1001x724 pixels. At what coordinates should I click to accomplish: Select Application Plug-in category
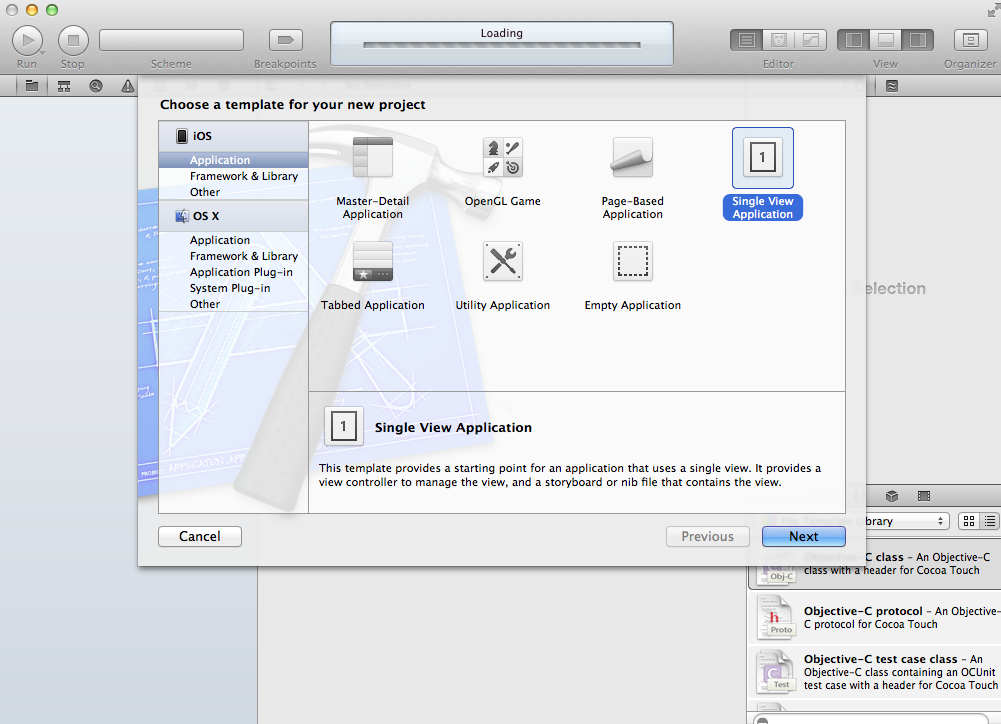click(x=234, y=272)
